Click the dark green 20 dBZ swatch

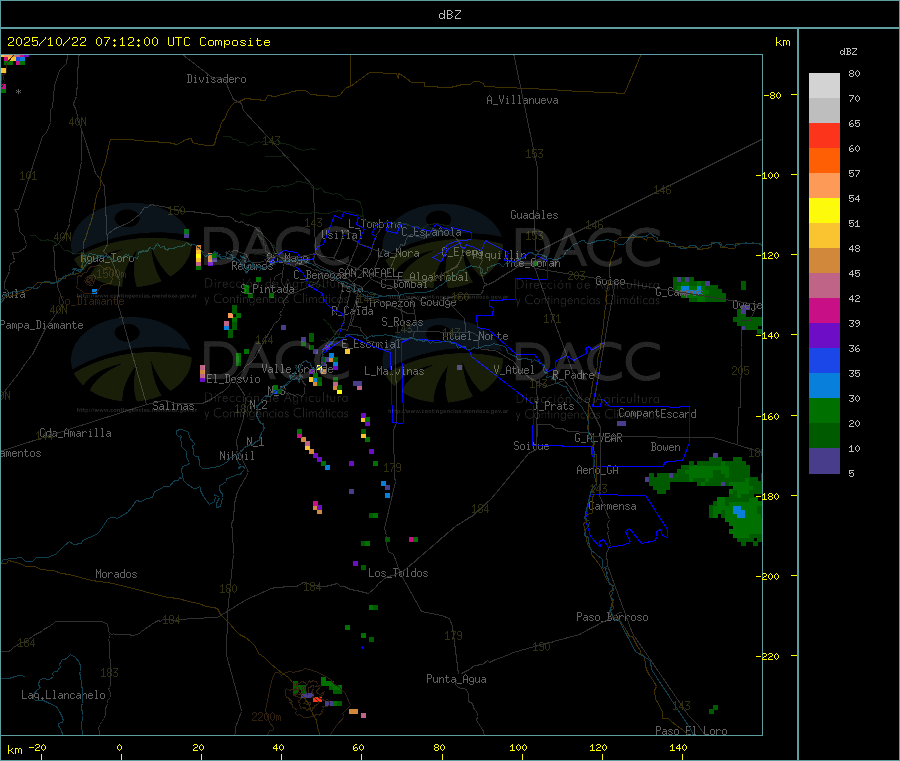[x=824, y=435]
